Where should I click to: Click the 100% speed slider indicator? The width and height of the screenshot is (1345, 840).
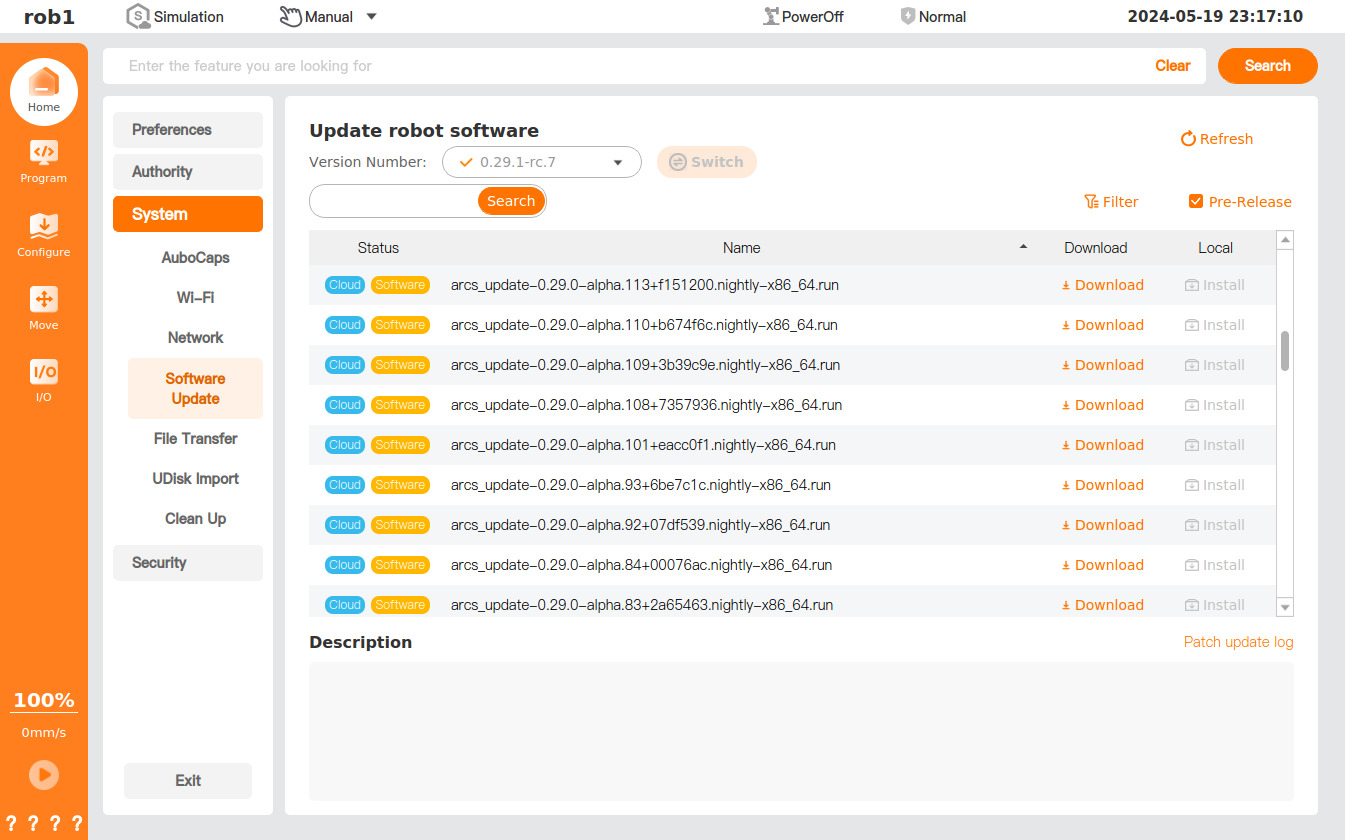click(x=44, y=701)
